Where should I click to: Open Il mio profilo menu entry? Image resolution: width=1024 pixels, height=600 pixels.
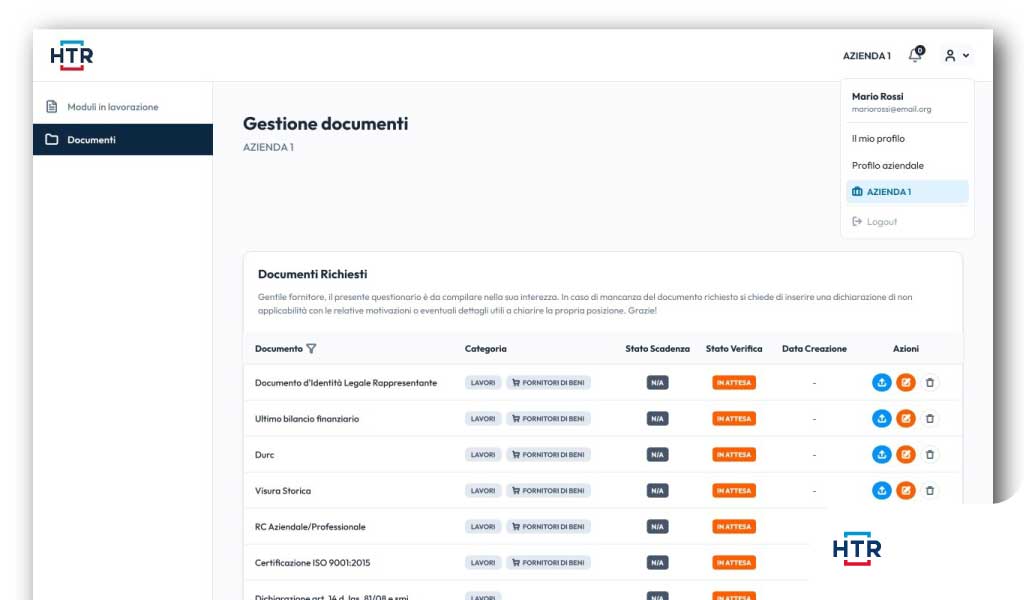coord(878,138)
